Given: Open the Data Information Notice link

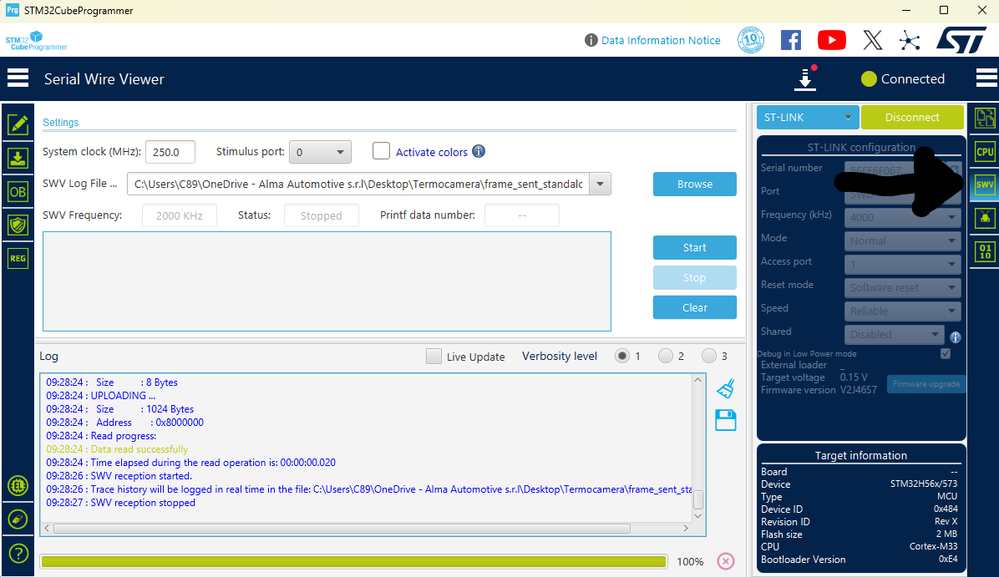Looking at the screenshot, I should click(661, 40).
